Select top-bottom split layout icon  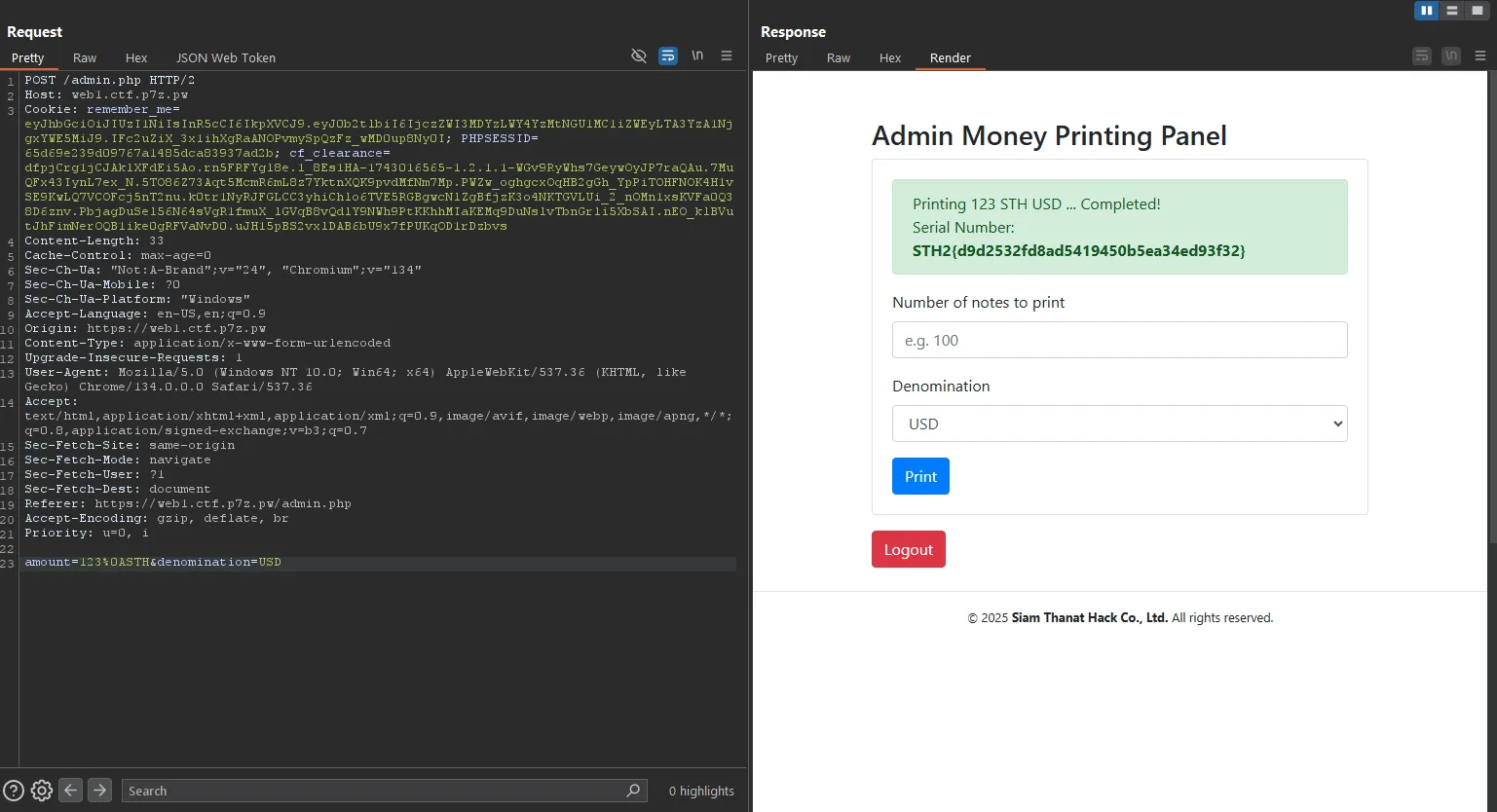[x=1452, y=11]
